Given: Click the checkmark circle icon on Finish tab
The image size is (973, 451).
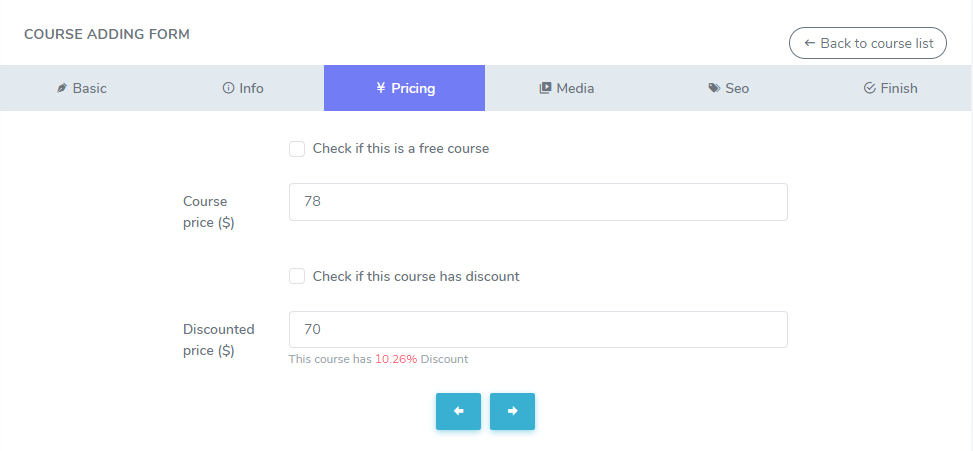Looking at the screenshot, I should 869,88.
